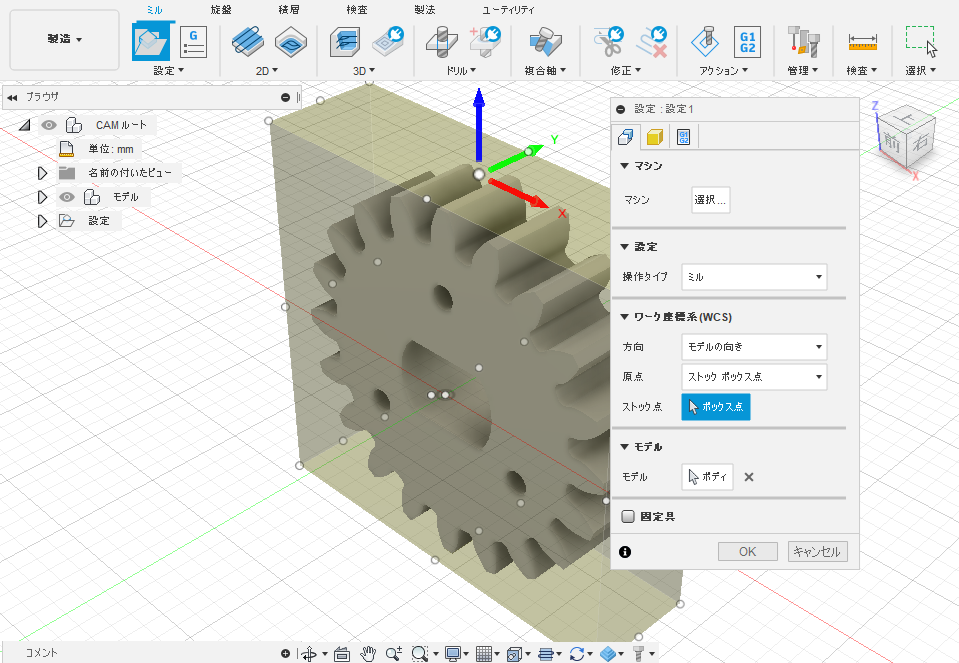
Task: Switch to the Inspection ribbon tab
Action: 357,10
